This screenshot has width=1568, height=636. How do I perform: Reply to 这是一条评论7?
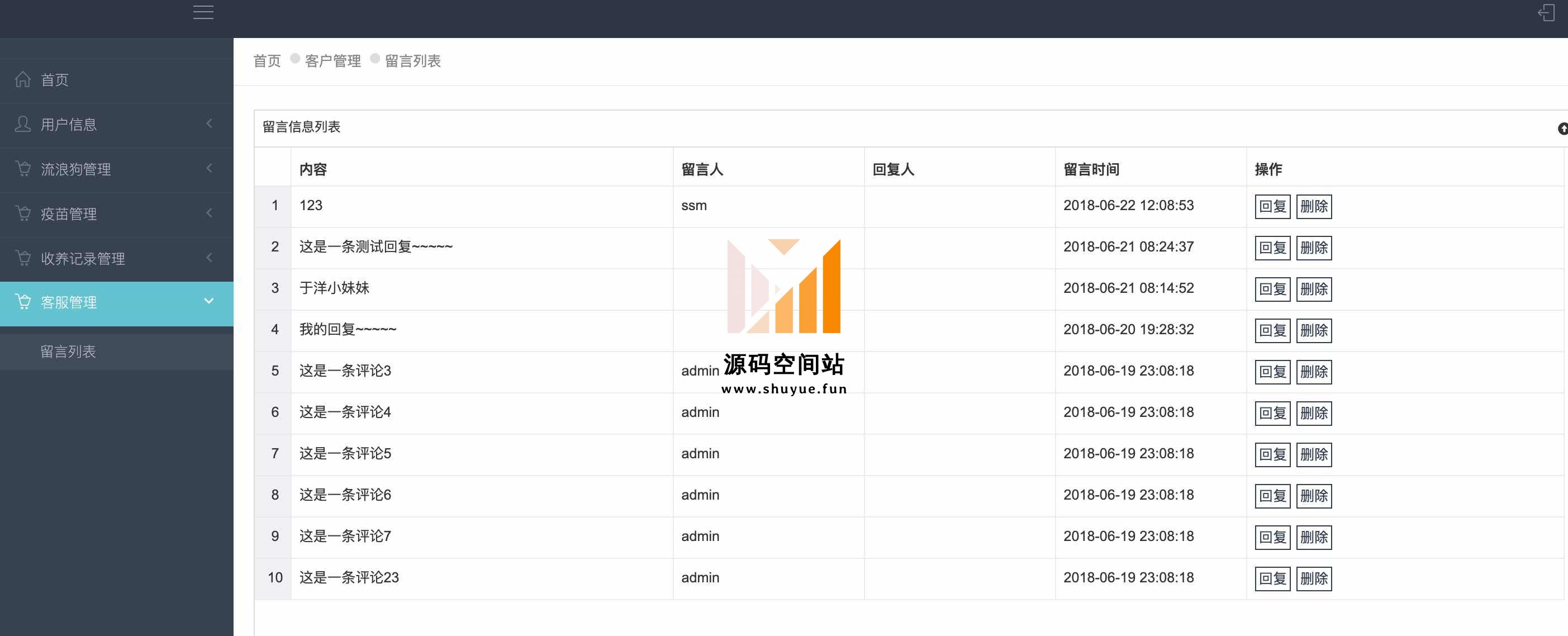coord(1272,538)
